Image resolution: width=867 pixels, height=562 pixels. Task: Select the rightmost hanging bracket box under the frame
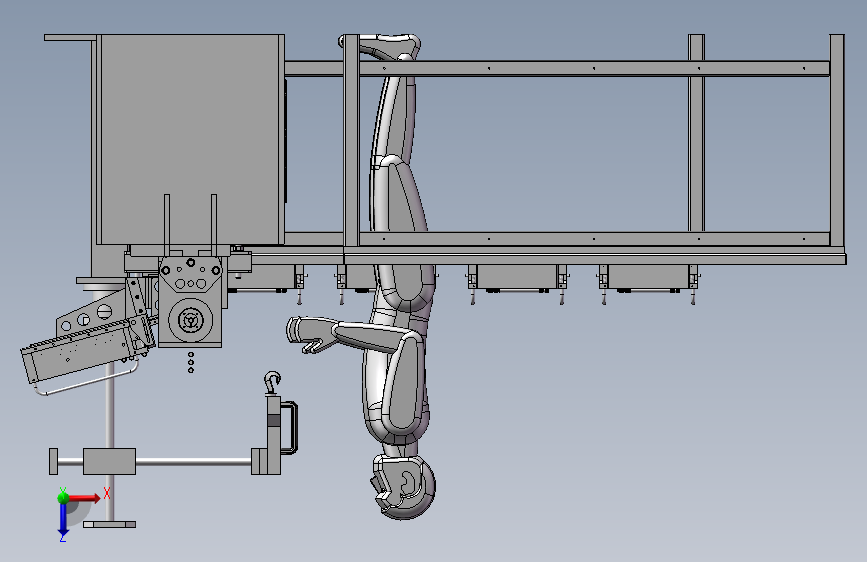pyautogui.click(x=648, y=278)
